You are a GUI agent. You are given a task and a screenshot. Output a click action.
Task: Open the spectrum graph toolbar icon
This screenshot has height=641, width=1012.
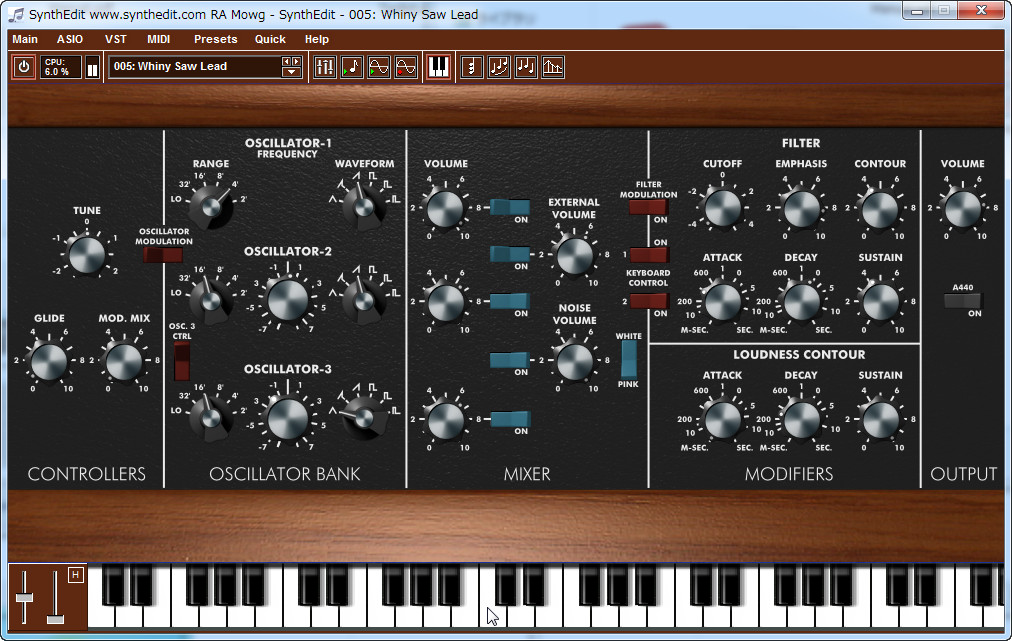(553, 66)
